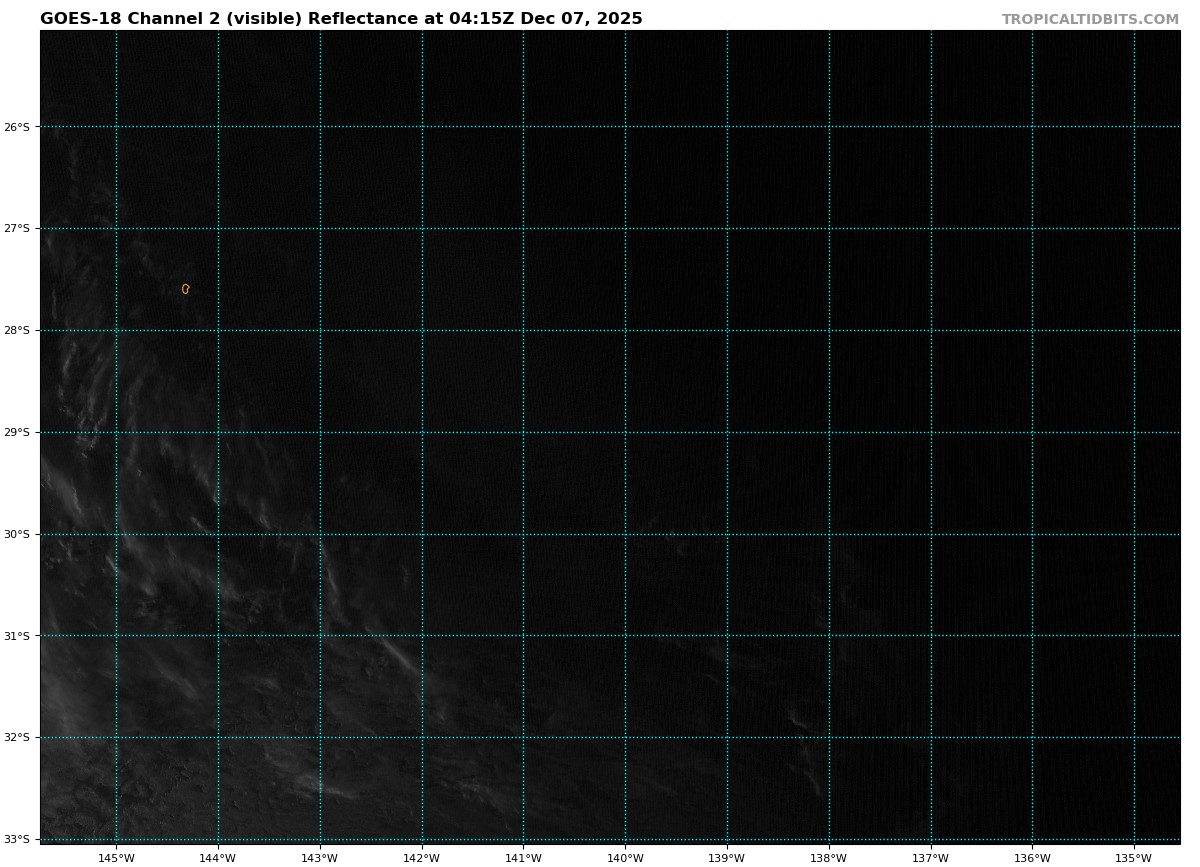This screenshot has height=867, width=1200.
Task: Click the orange island outline near 144°W
Action: [185, 289]
